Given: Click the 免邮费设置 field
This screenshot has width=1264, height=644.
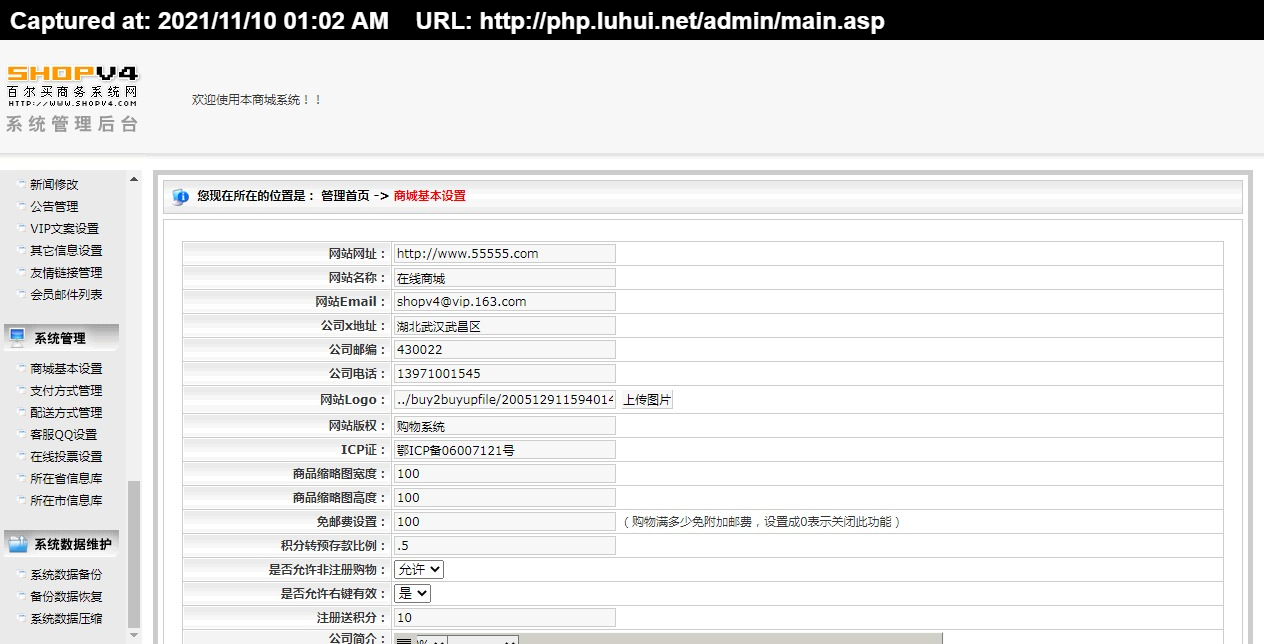Looking at the screenshot, I should coord(505,522).
